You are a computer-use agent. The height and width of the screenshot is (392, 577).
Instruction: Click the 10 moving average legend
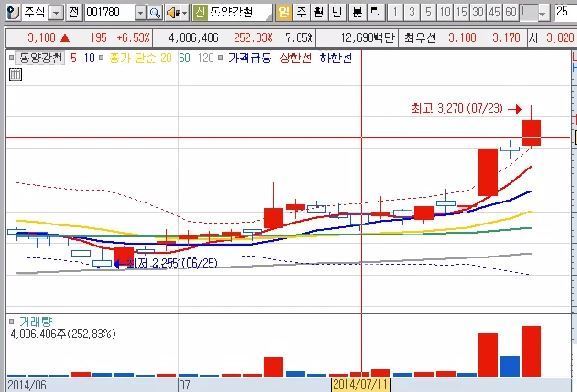click(x=89, y=58)
